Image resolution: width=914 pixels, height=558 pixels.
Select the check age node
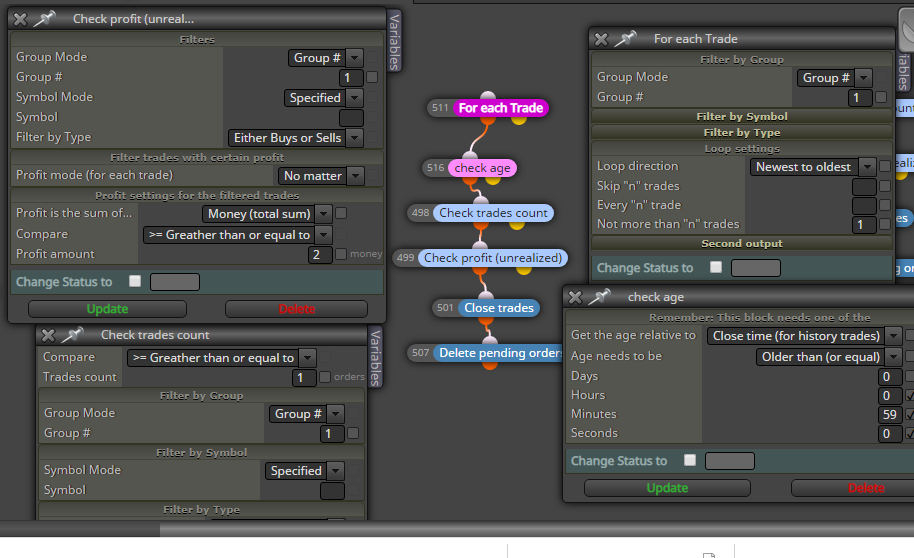click(482, 168)
